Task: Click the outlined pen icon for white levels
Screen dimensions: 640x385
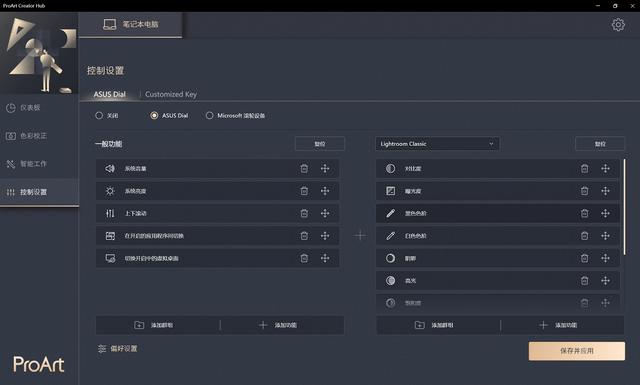Action: [x=391, y=236]
